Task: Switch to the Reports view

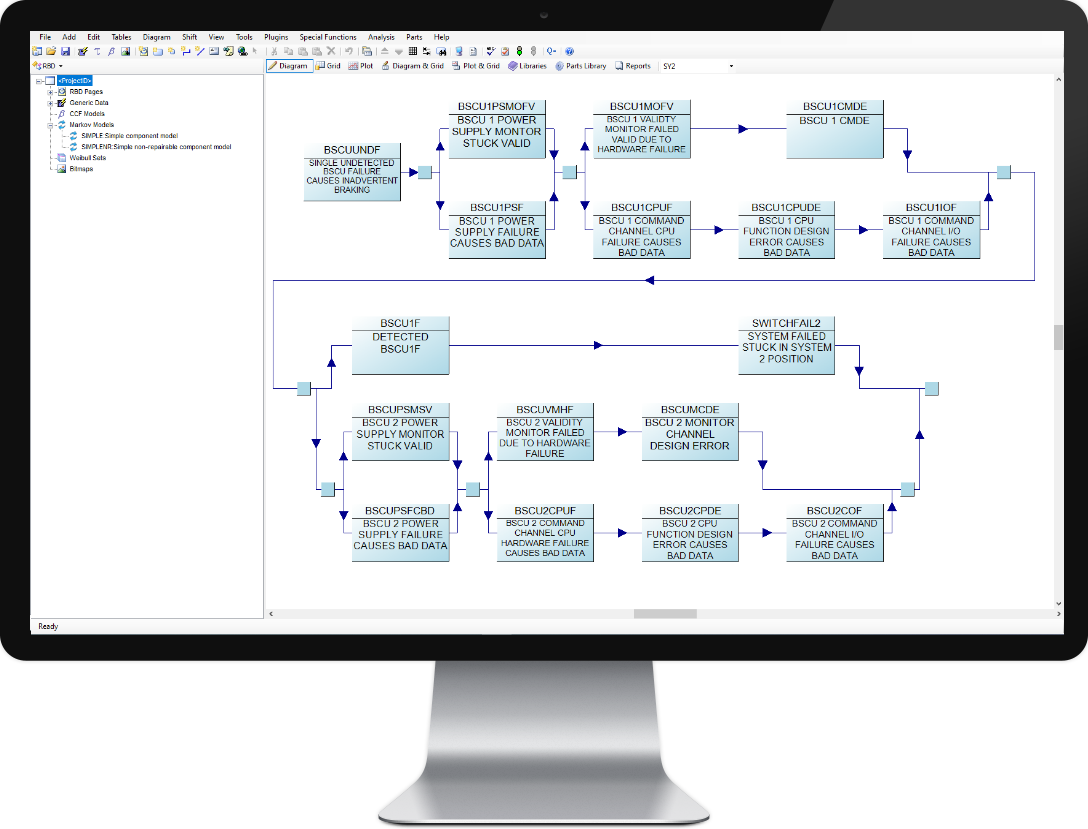Action: [x=633, y=66]
